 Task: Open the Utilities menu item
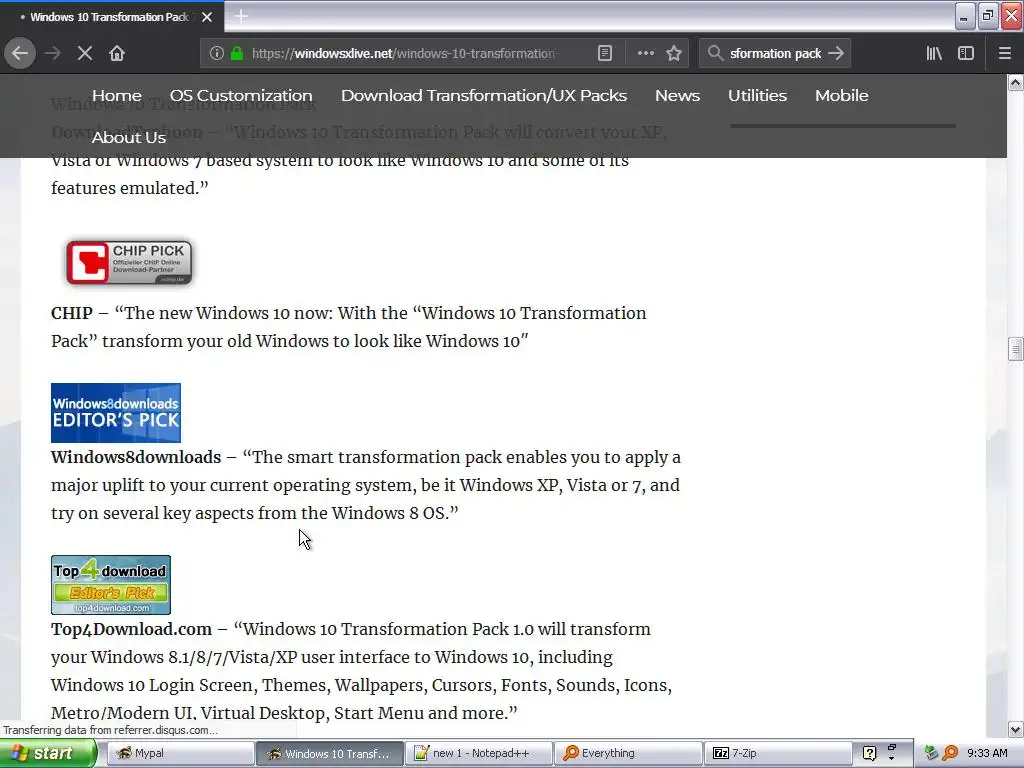[x=758, y=95]
